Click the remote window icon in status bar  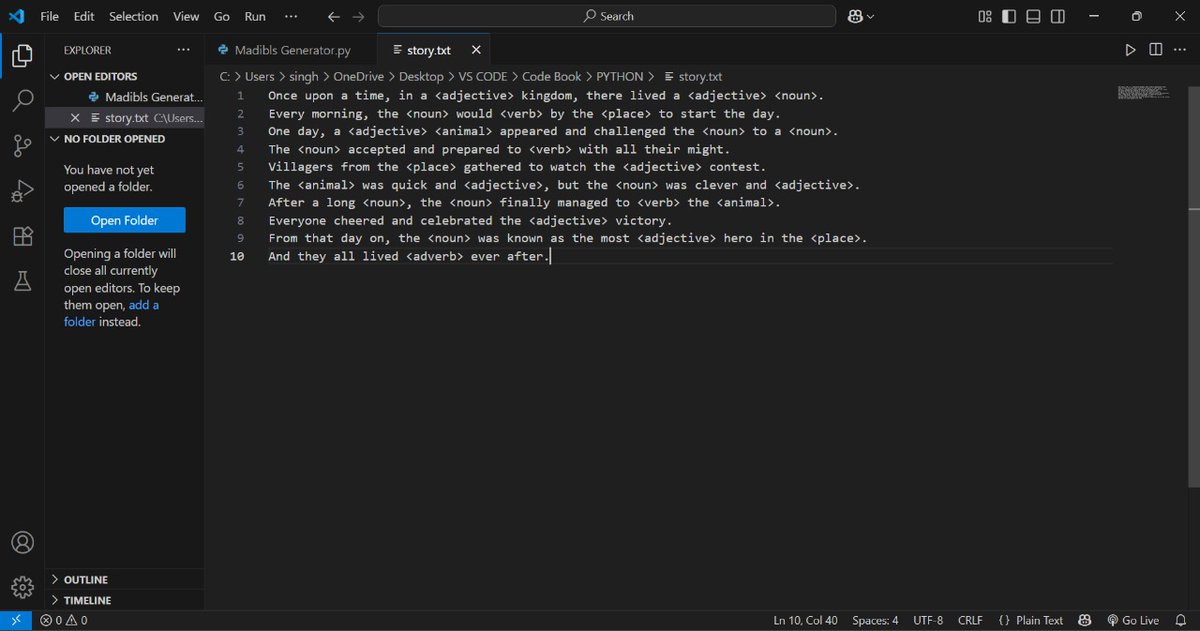(15, 621)
